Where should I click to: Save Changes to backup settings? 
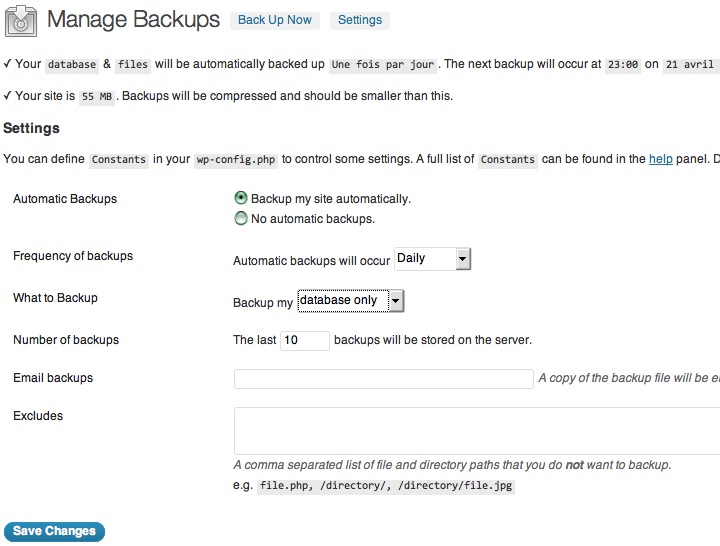point(54,532)
